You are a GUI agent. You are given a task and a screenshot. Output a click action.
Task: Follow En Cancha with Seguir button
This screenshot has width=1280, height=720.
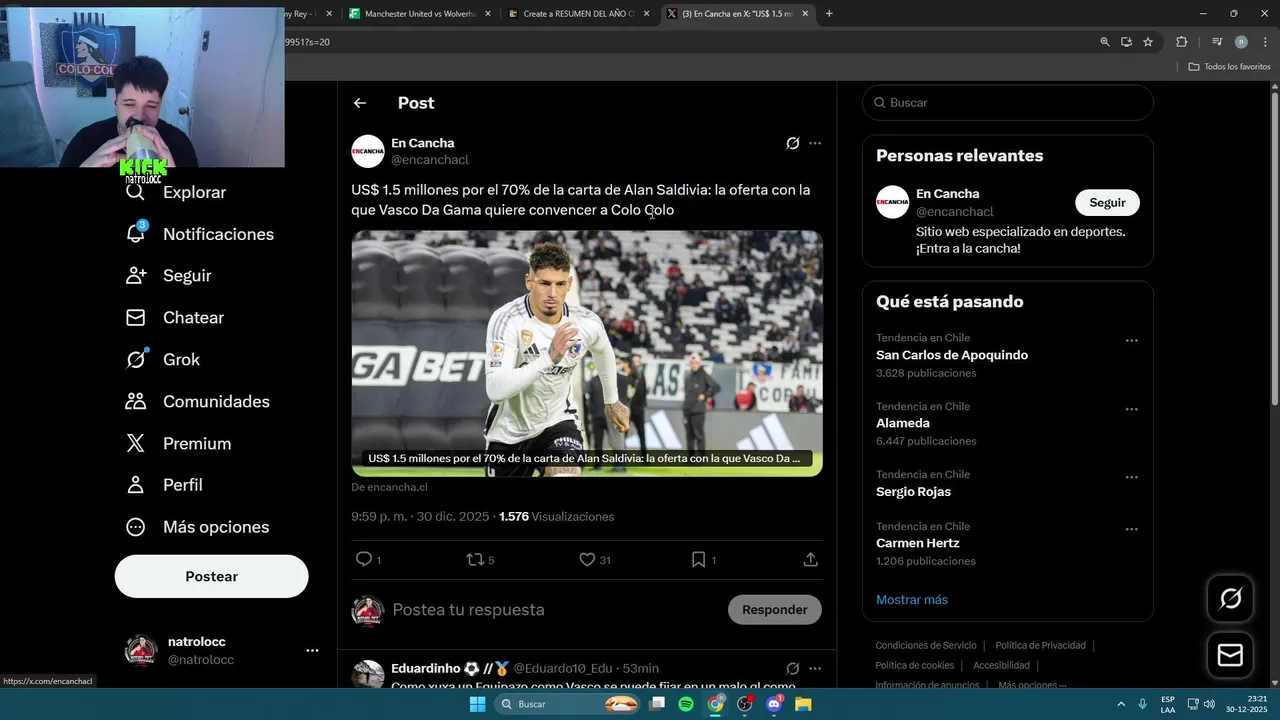point(1107,202)
